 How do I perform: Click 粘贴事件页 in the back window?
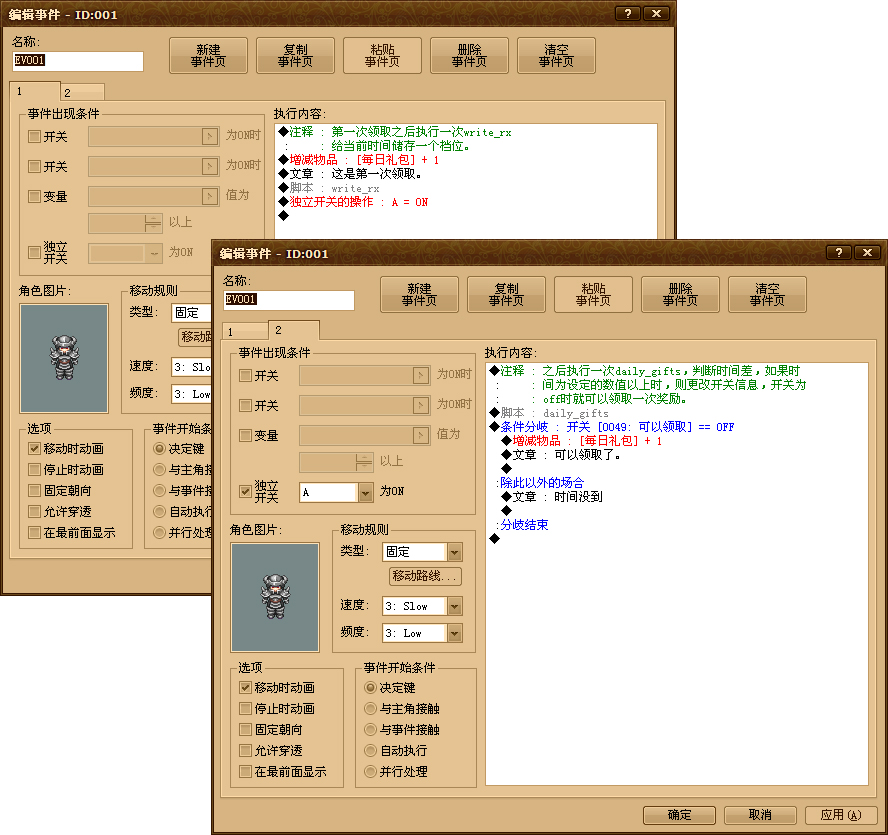click(382, 56)
